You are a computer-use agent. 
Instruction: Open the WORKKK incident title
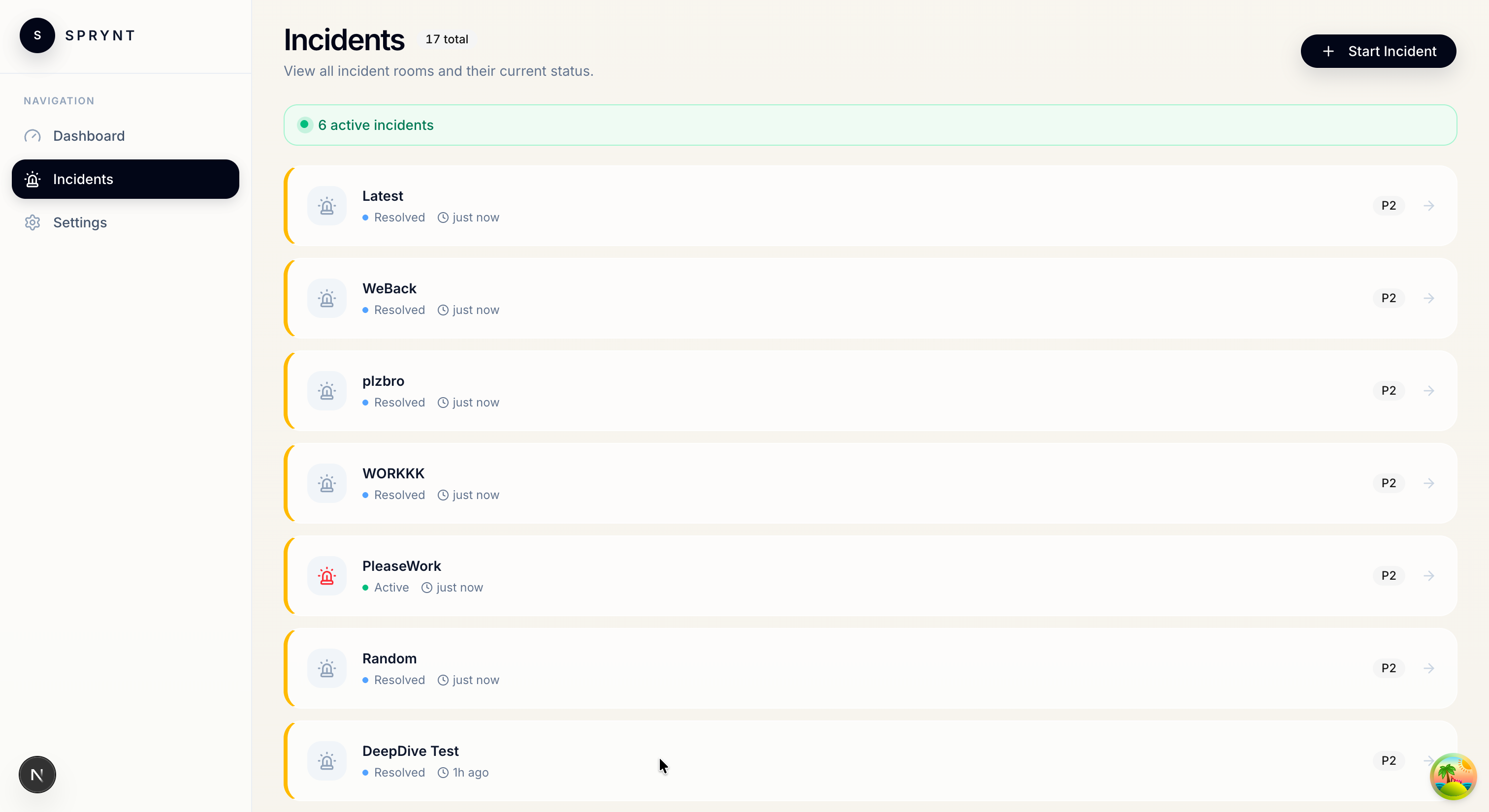point(393,473)
